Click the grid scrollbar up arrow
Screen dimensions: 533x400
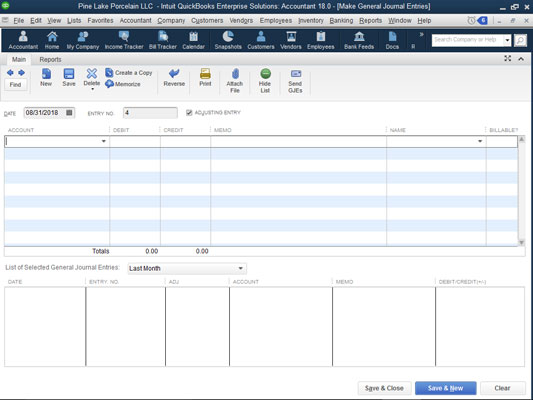pyautogui.click(x=521, y=139)
